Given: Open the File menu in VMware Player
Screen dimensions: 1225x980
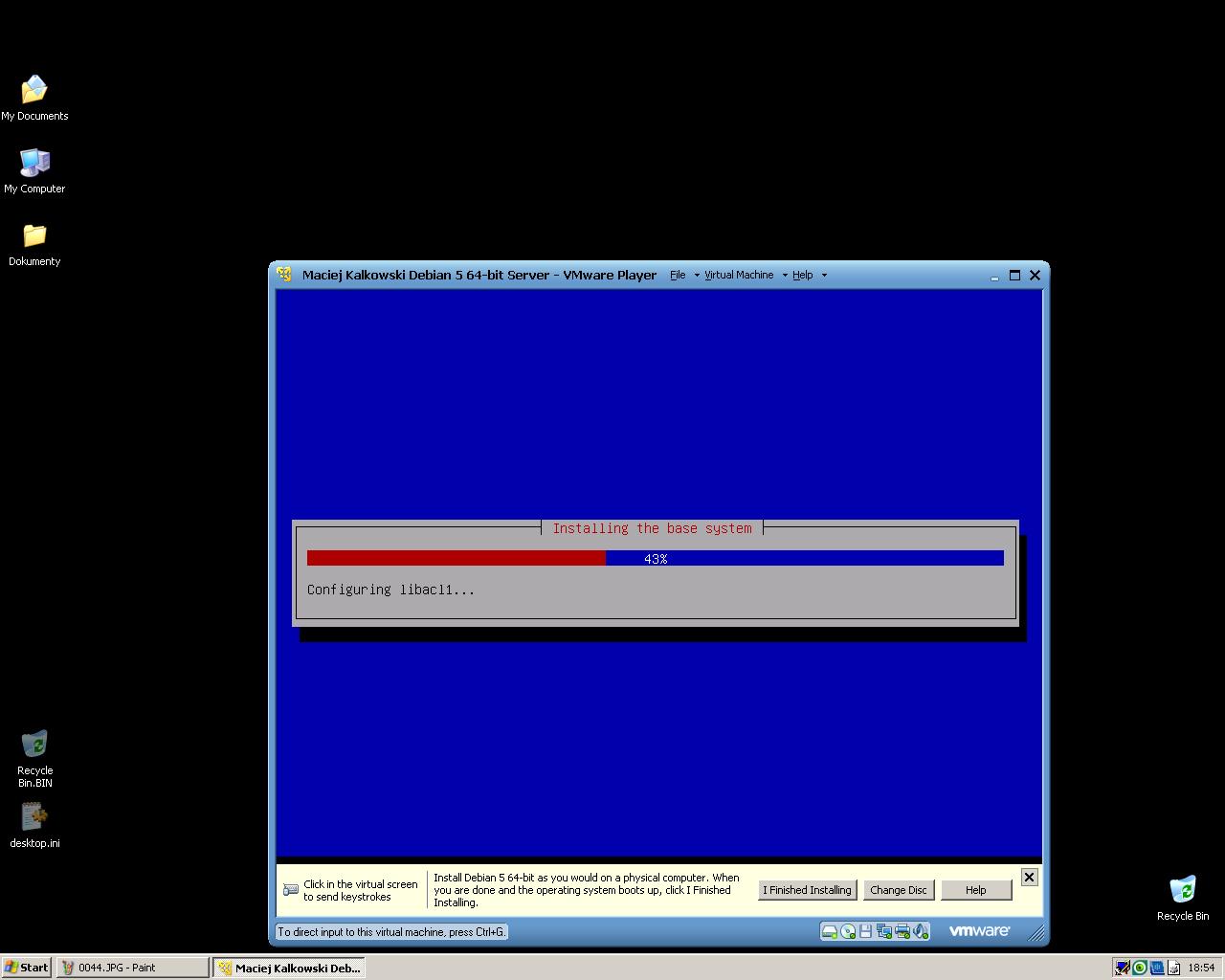Looking at the screenshot, I should coord(678,275).
